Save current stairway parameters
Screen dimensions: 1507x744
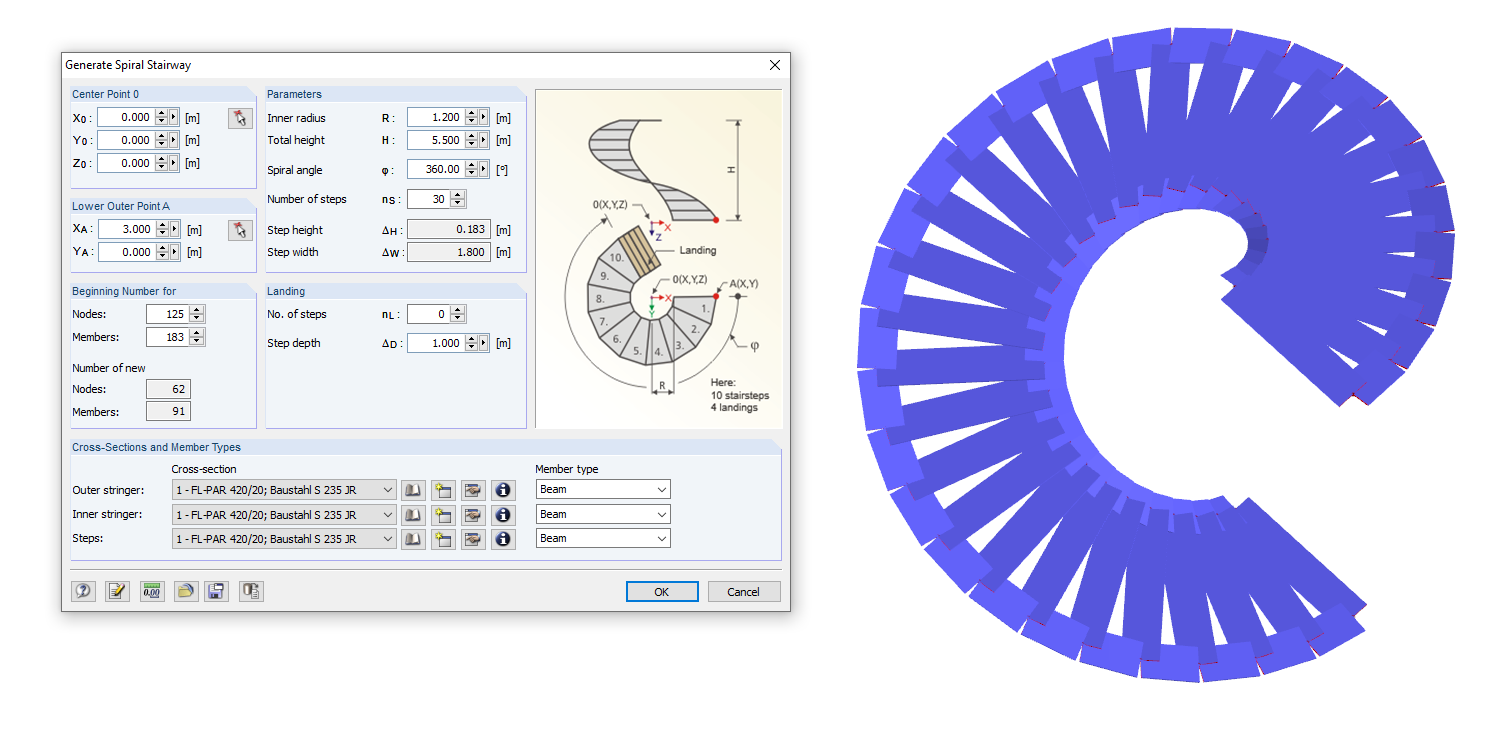pyautogui.click(x=216, y=591)
